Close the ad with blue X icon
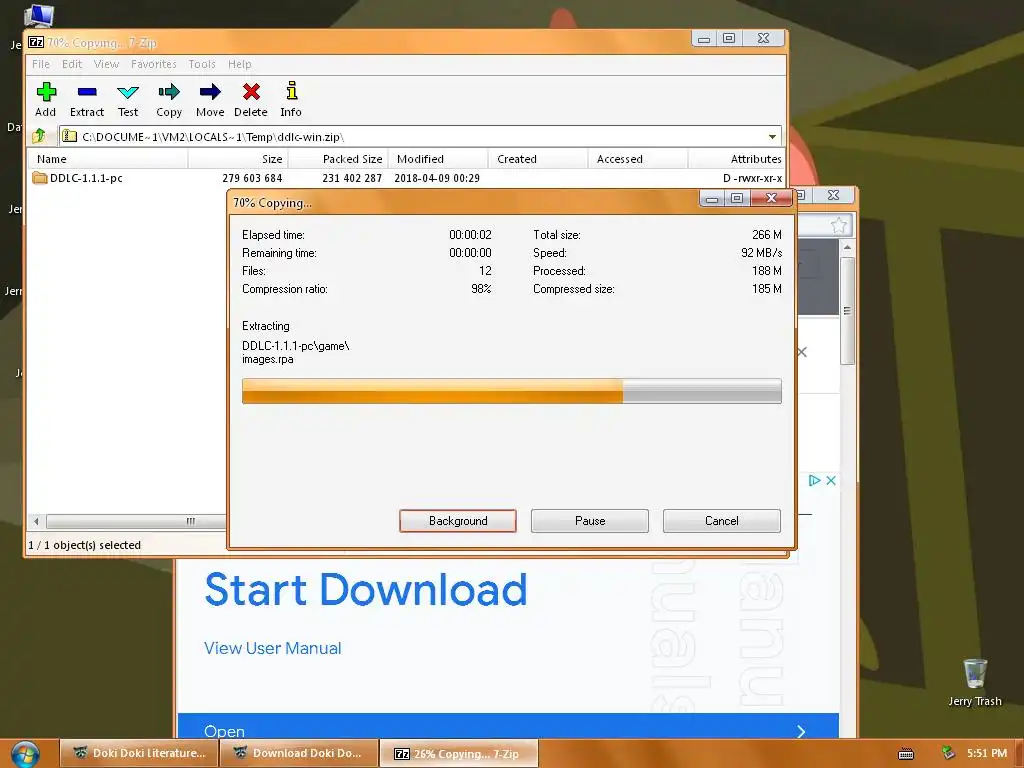Viewport: 1024px width, 768px height. 831,481
